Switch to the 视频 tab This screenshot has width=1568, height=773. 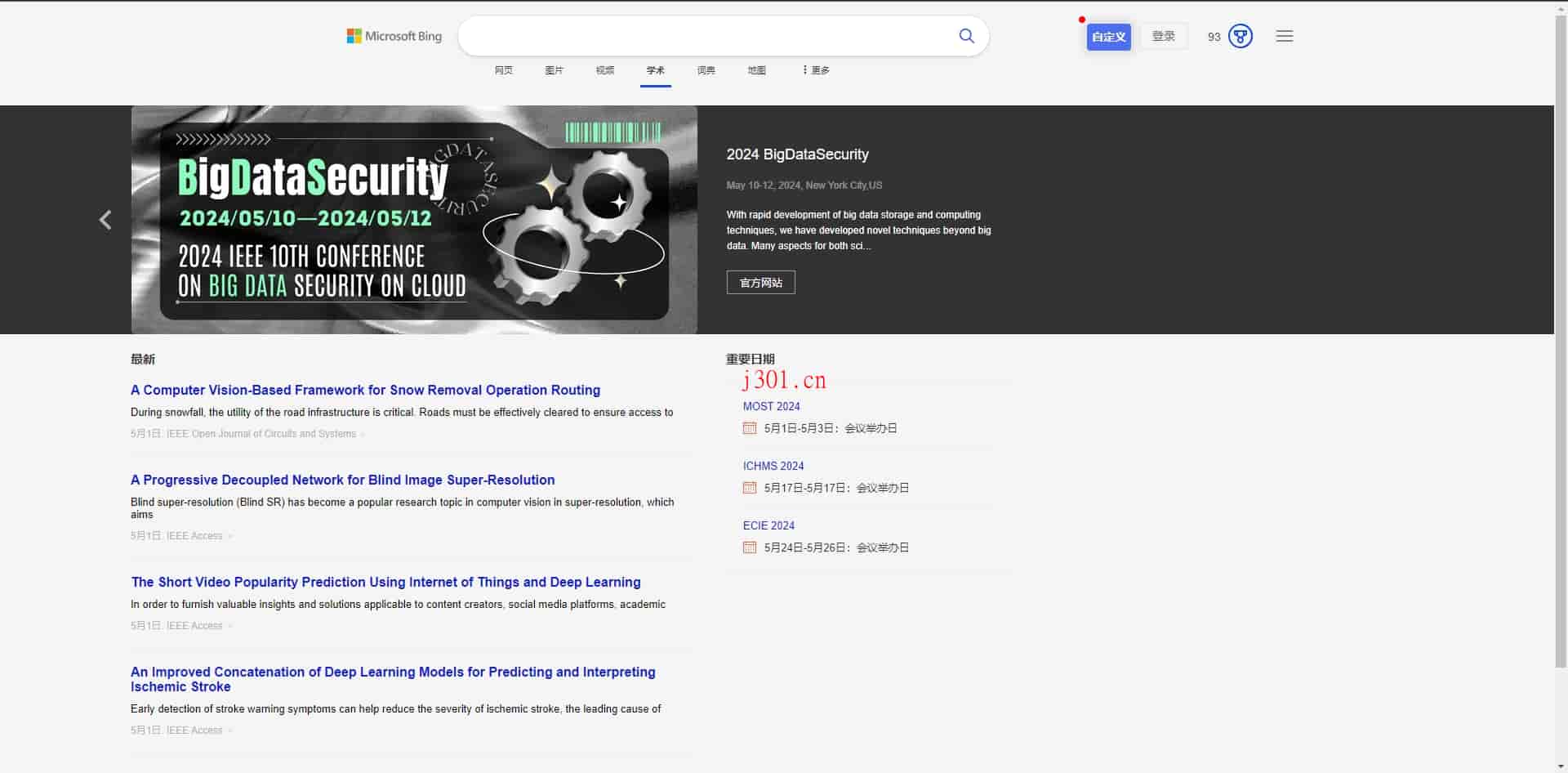click(605, 70)
